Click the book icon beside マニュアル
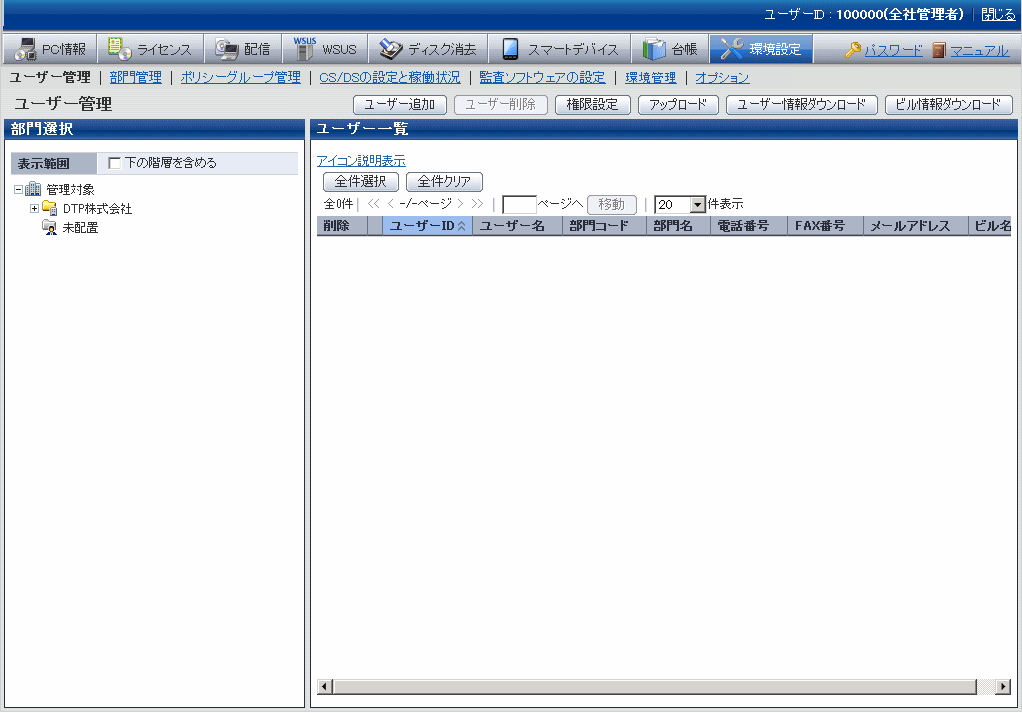 (x=939, y=50)
